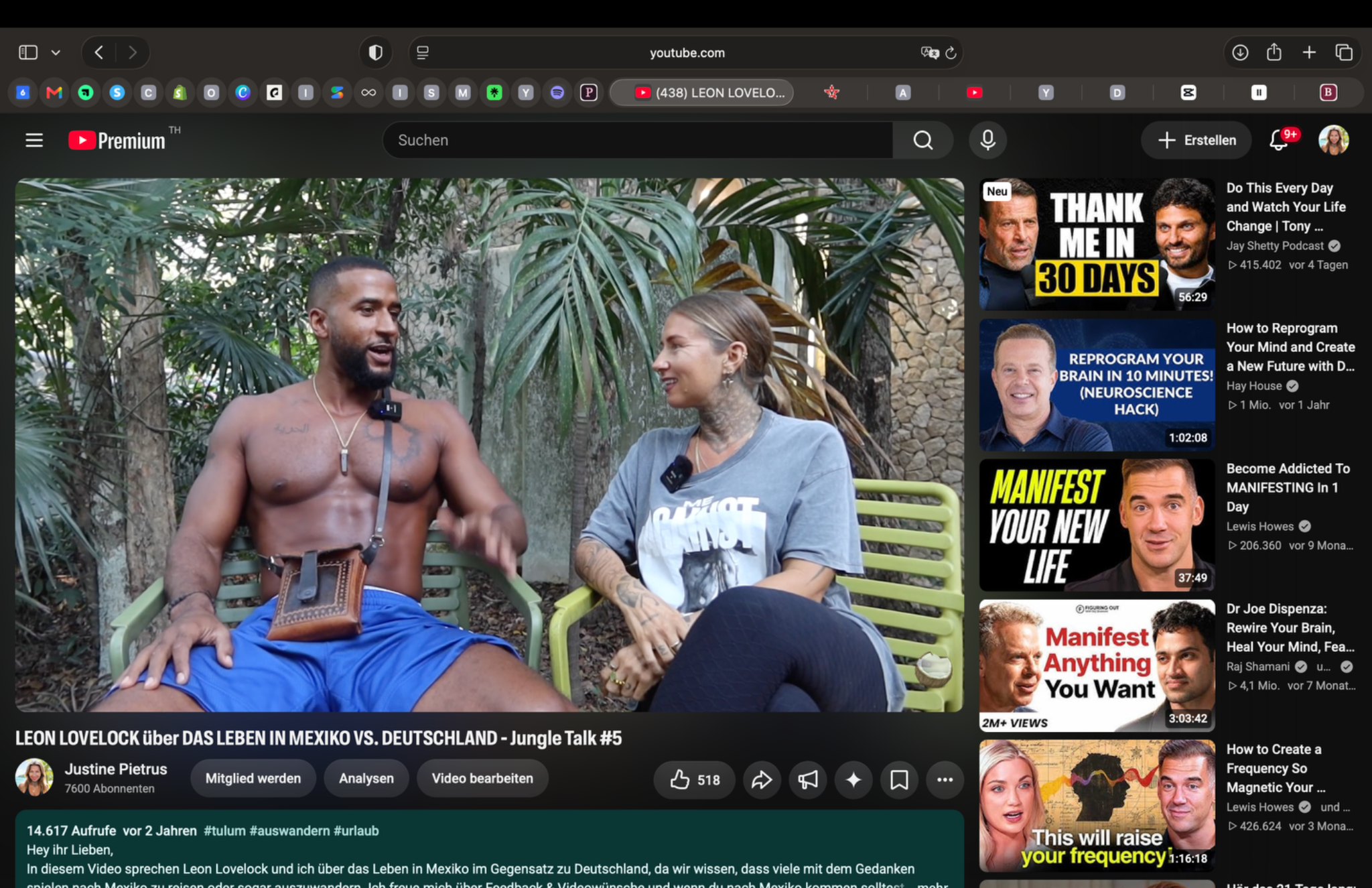Open MANIFEST YOUR NEW LIFE thumbnail
Screen dimensions: 1372x888
coord(1097,525)
